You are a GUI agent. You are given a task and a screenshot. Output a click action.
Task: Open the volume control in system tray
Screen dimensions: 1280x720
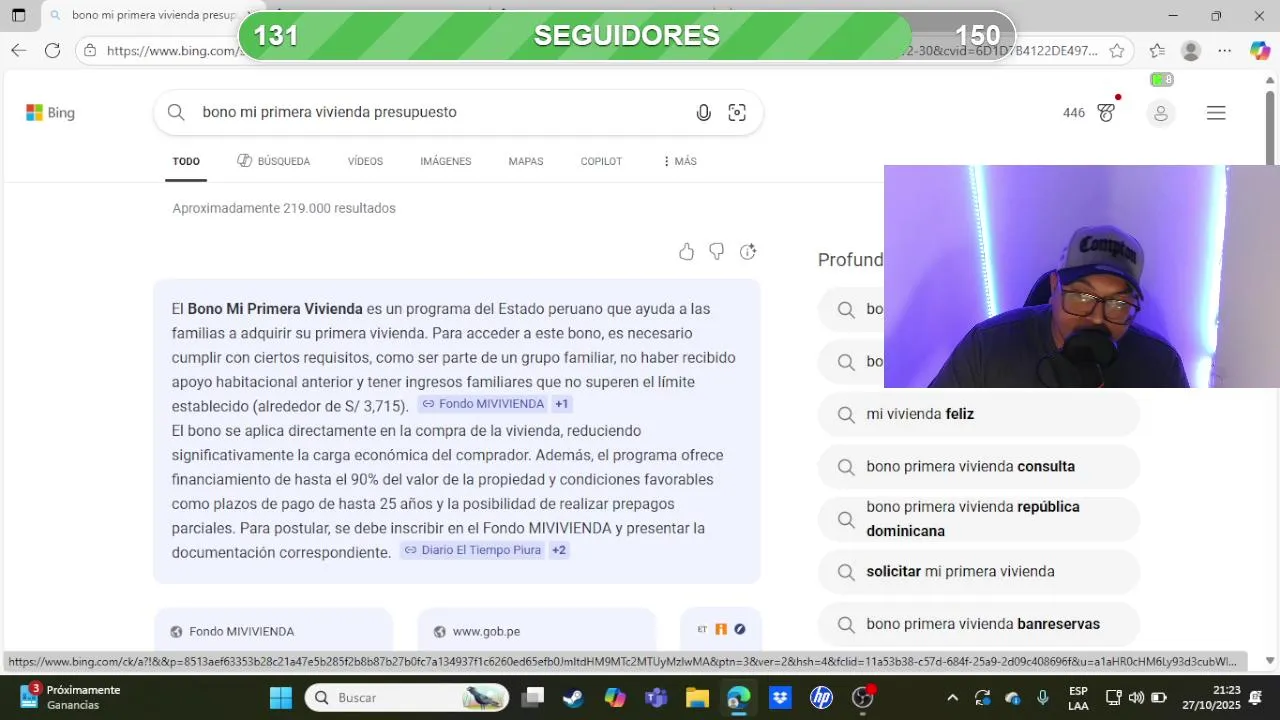[x=1136, y=697]
